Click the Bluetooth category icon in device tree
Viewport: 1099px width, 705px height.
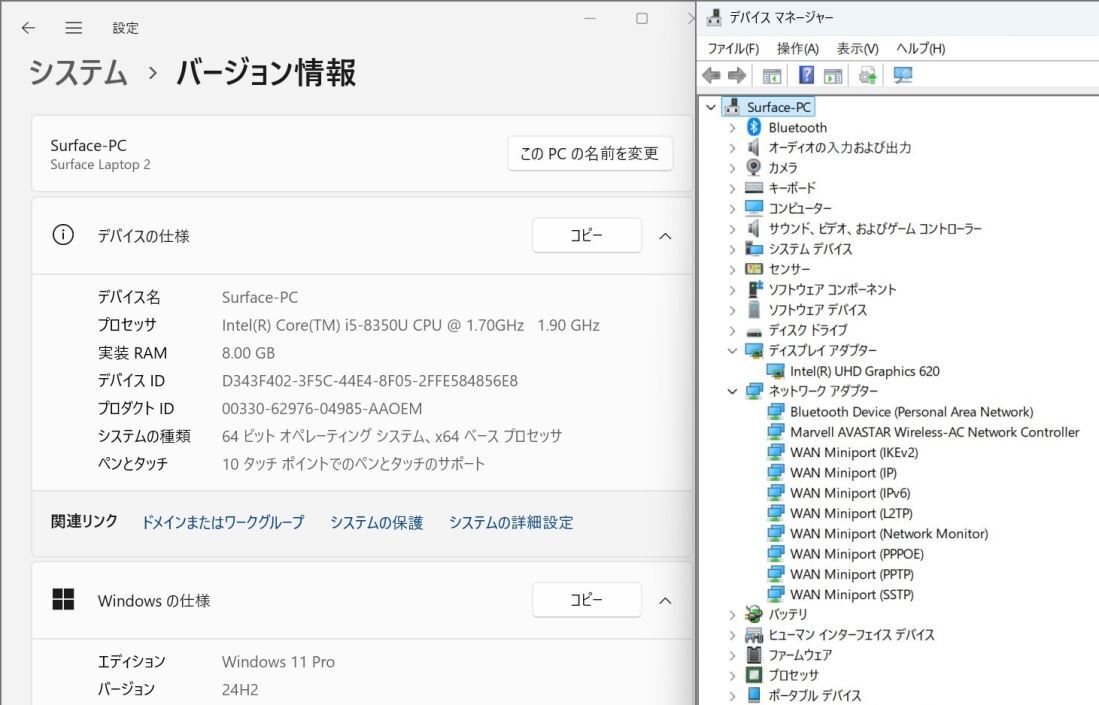click(x=753, y=127)
